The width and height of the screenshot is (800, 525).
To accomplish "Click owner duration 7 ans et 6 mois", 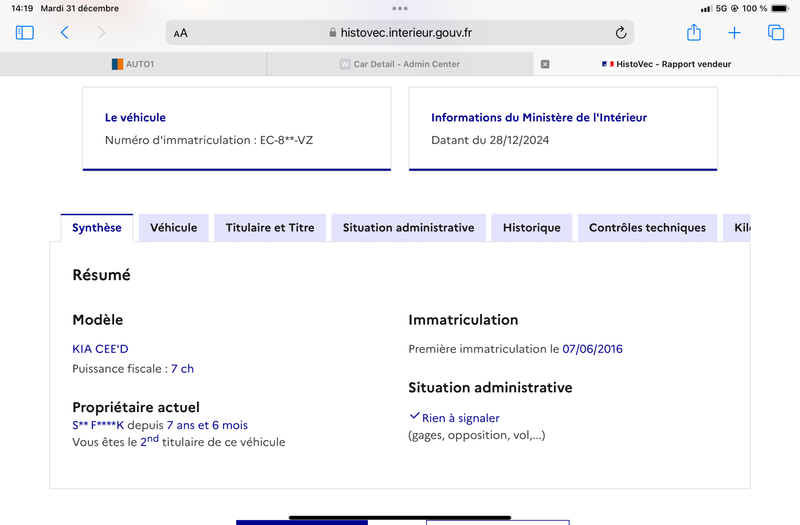I will click(207, 425).
